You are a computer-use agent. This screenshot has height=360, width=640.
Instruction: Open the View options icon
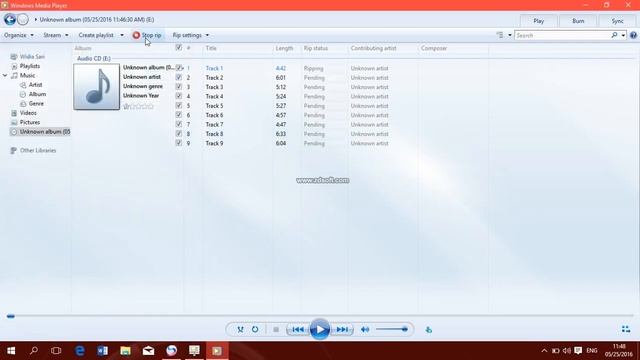click(500, 35)
